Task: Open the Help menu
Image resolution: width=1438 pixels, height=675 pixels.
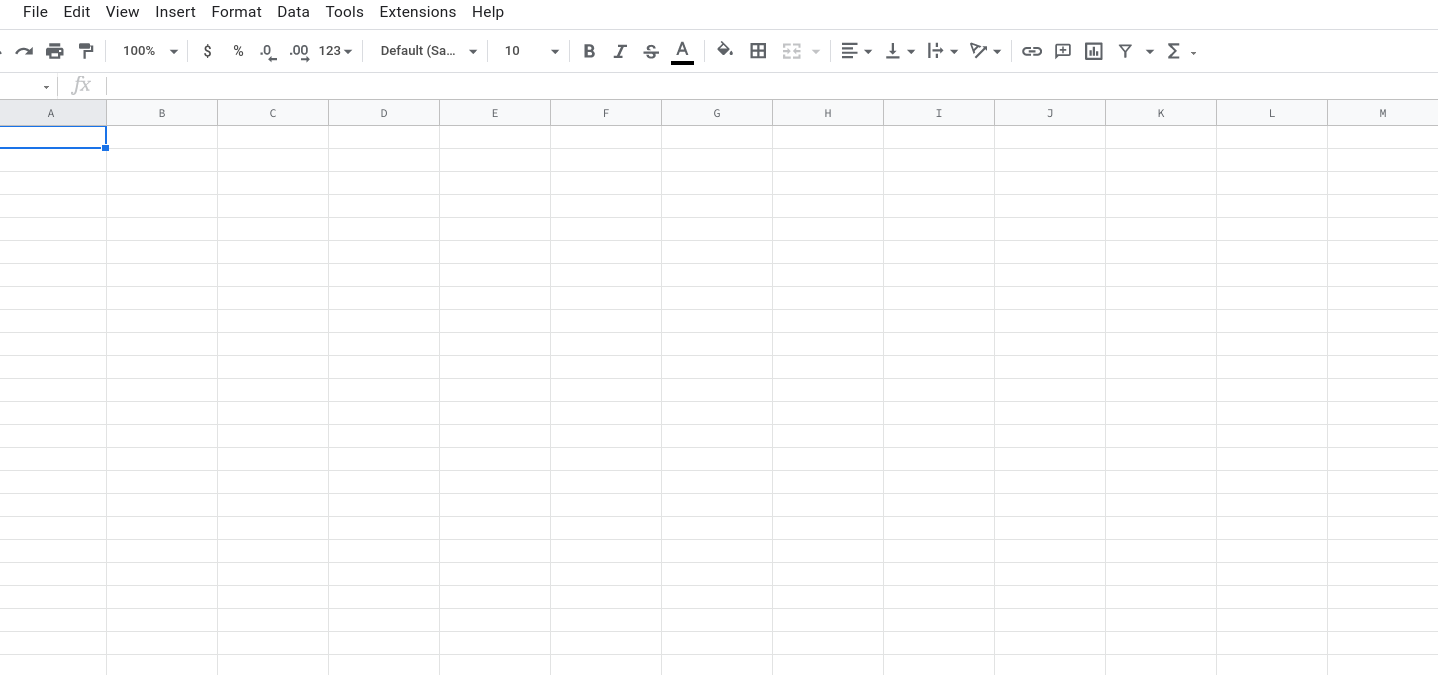Action: tap(488, 12)
